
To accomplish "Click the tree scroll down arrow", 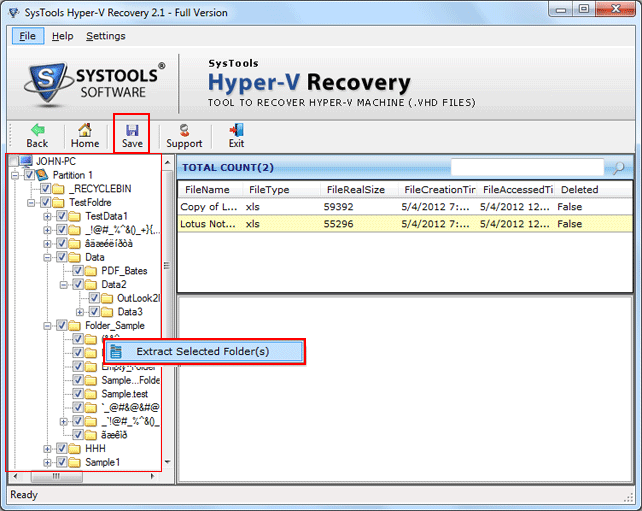I will [167, 462].
